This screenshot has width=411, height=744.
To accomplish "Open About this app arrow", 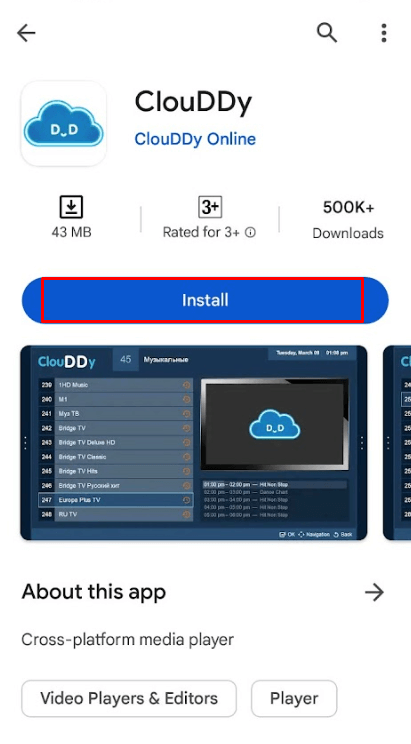I will coord(374,592).
